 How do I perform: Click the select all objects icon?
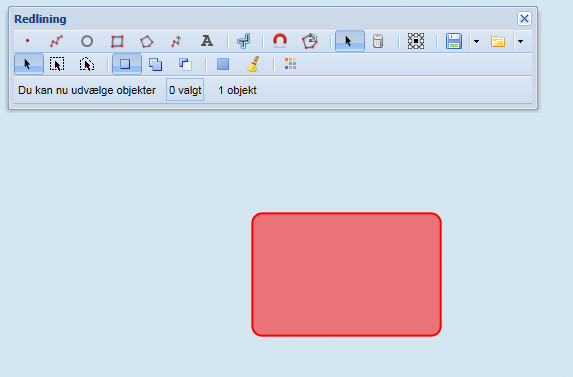pos(416,41)
